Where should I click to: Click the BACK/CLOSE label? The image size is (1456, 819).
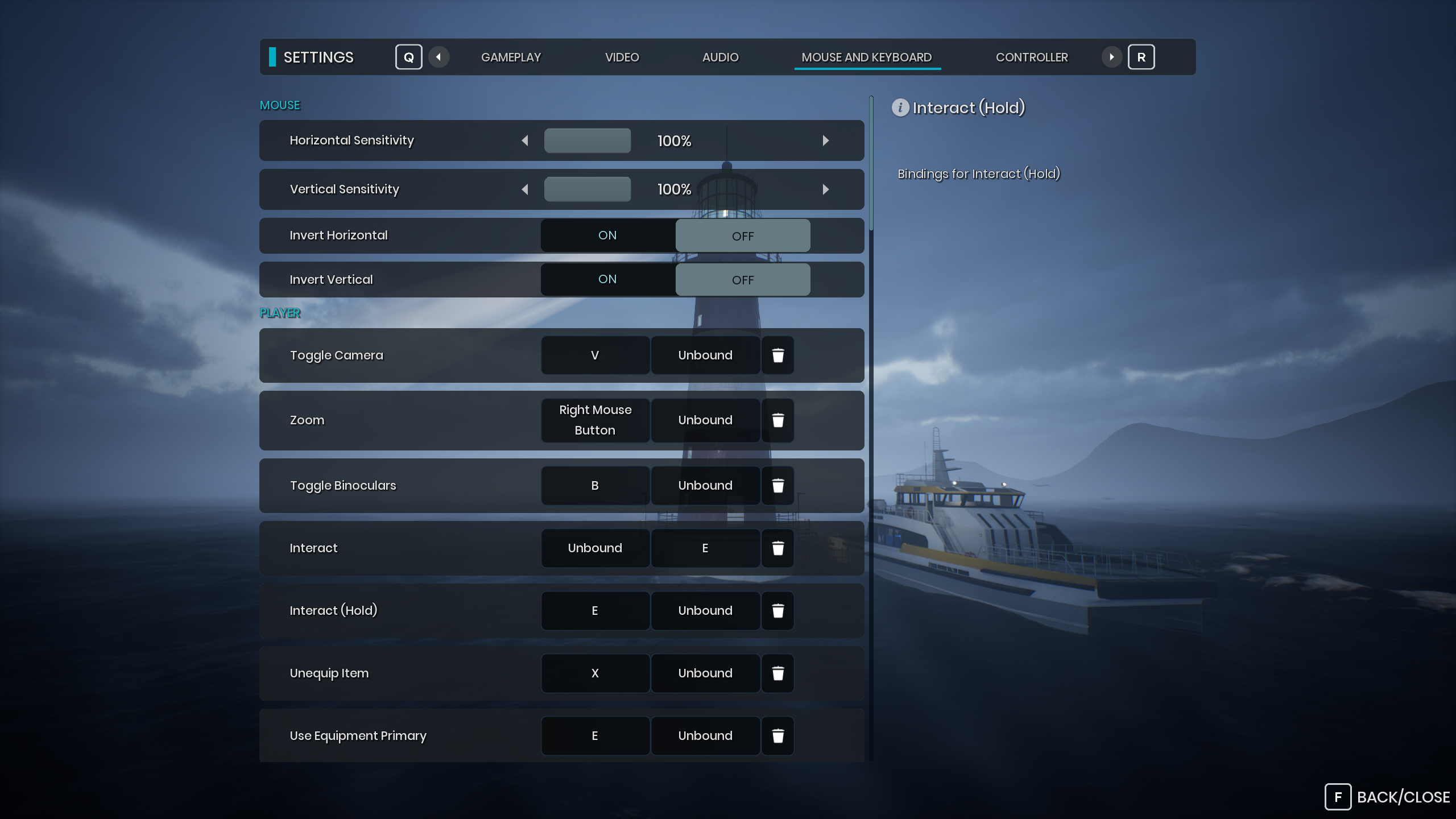[1403, 797]
